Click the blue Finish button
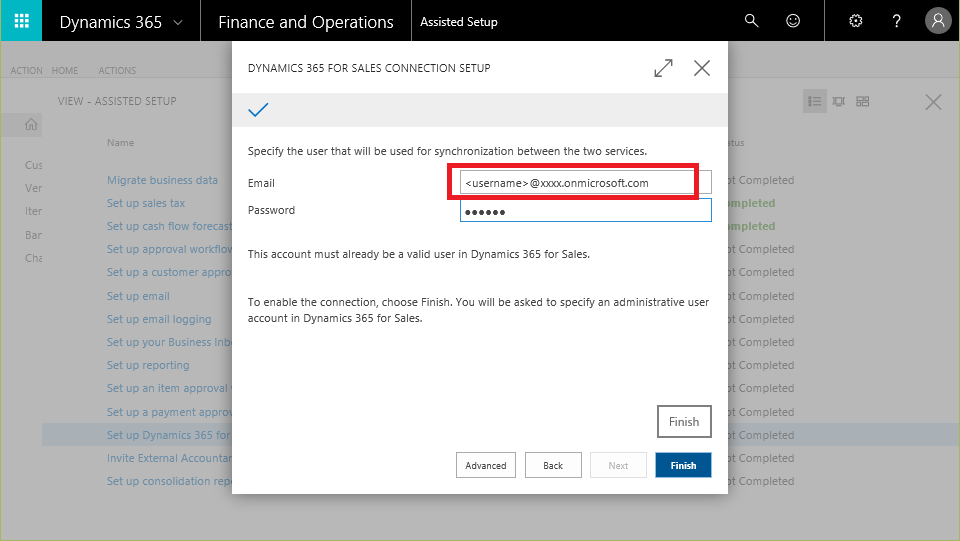 pyautogui.click(x=683, y=465)
